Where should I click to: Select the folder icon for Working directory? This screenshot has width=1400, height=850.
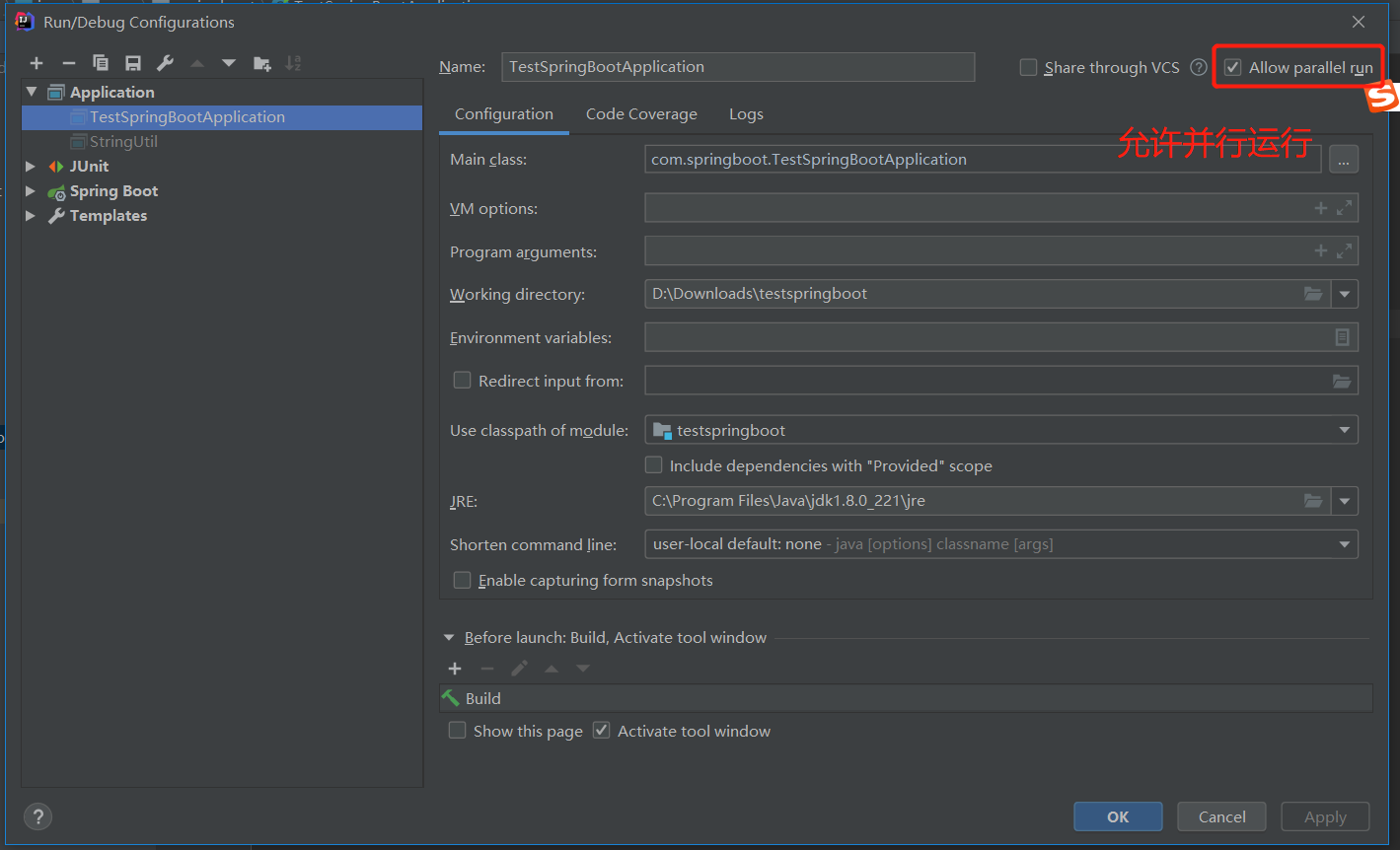click(x=1312, y=293)
